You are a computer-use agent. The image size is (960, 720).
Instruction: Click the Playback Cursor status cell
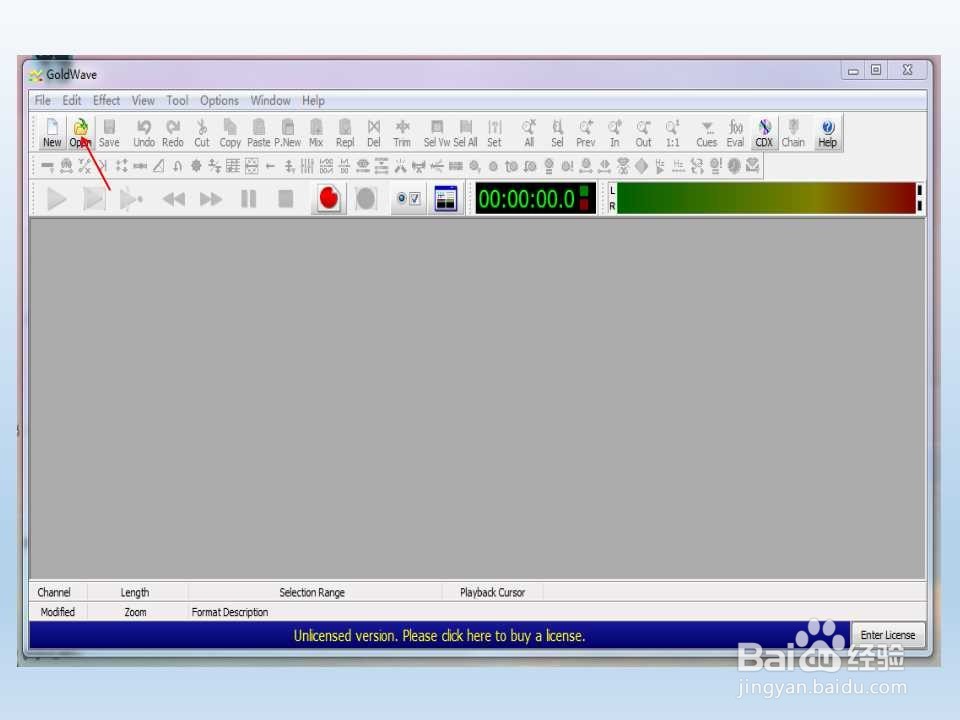pos(492,592)
